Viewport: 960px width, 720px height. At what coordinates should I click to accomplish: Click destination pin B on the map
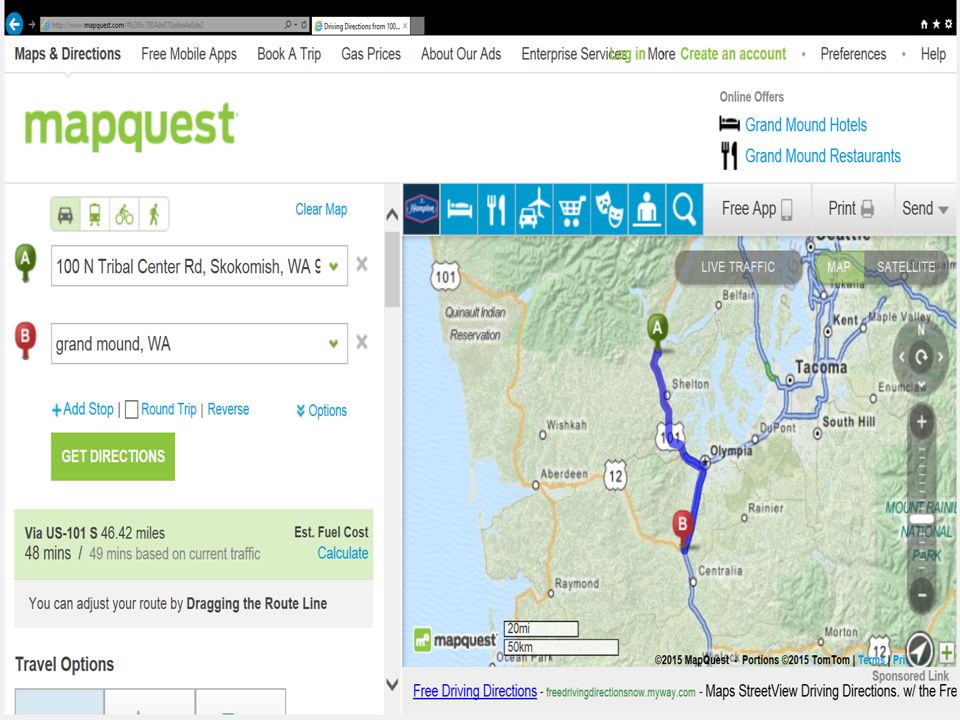click(683, 528)
